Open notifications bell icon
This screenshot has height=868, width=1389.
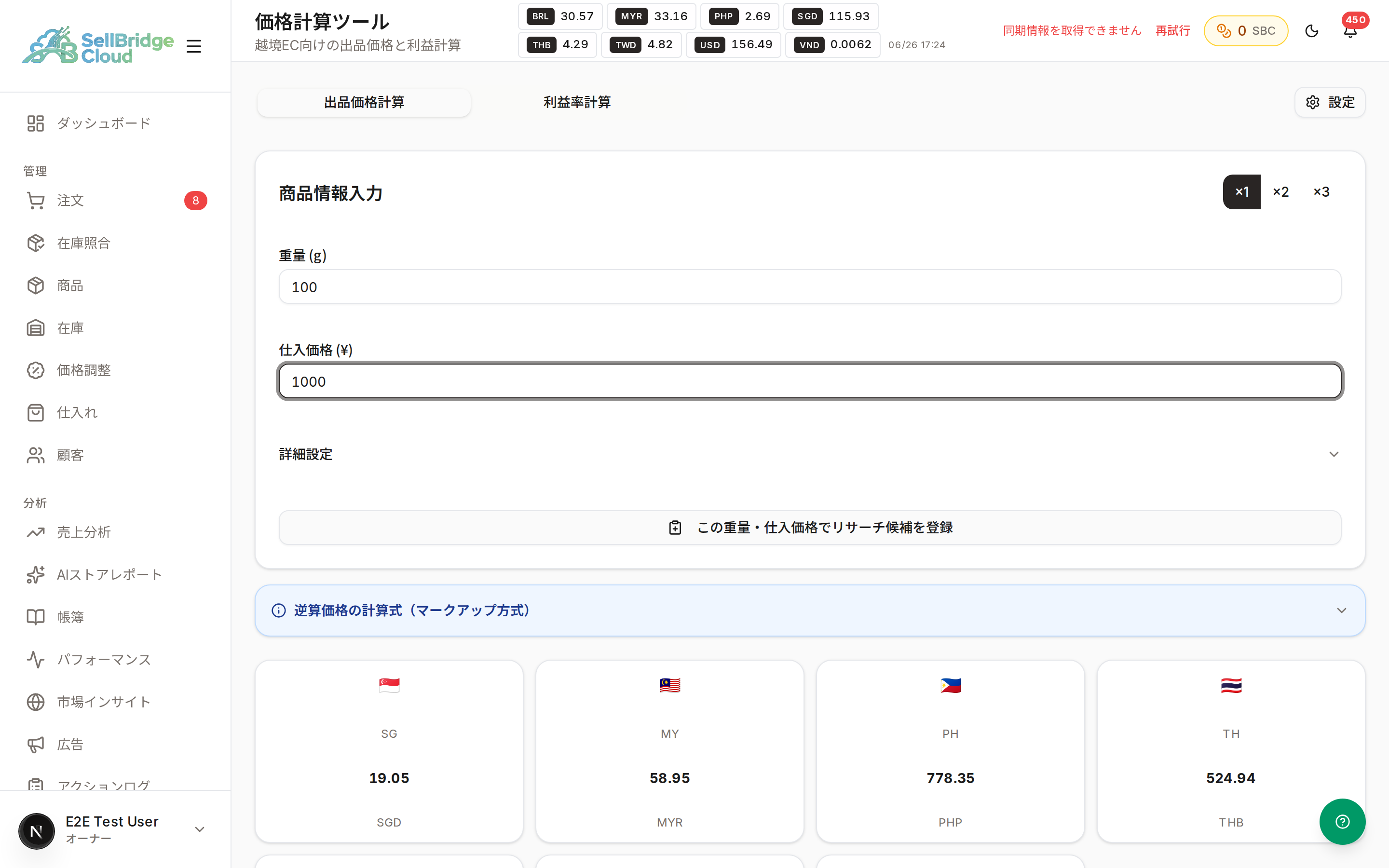pos(1350,31)
